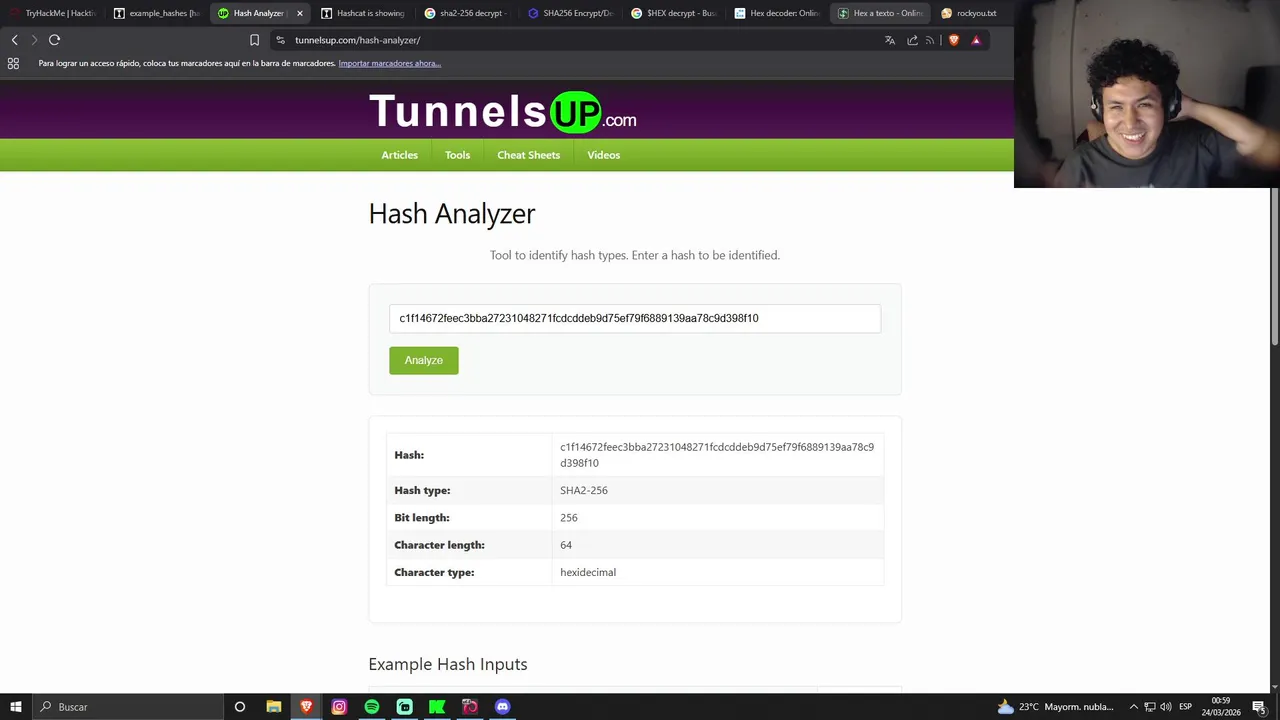Click the Brave Rewards triangle icon
The height and width of the screenshot is (720, 1280).
(x=976, y=40)
